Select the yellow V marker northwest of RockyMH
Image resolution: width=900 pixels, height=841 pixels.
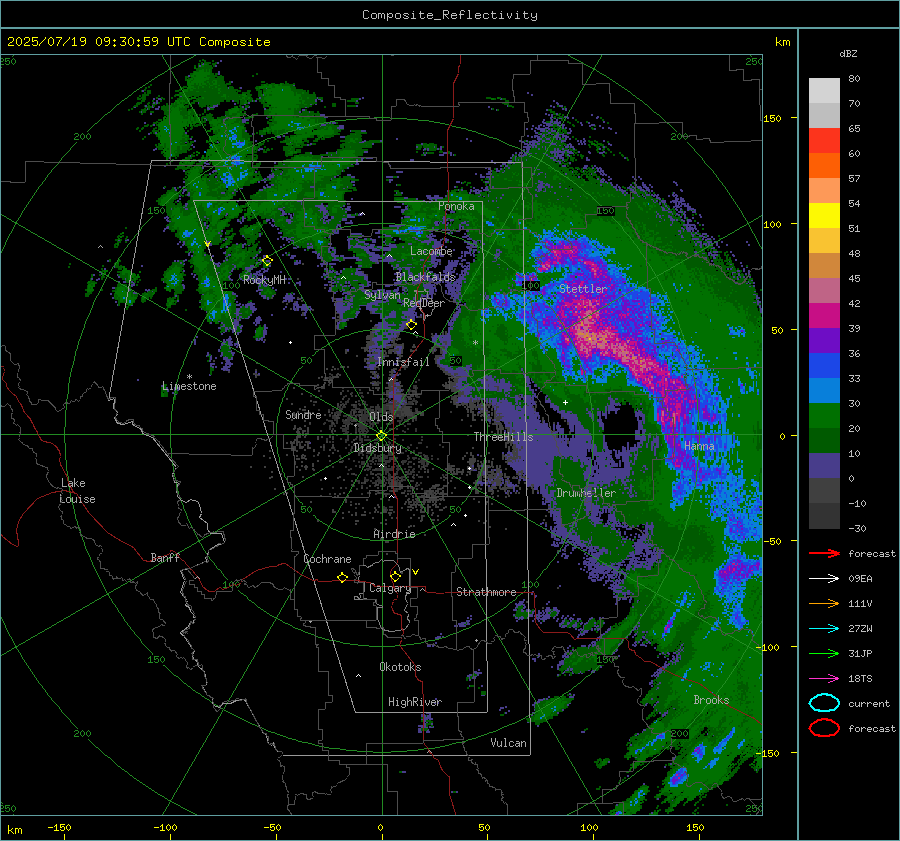[x=207, y=245]
